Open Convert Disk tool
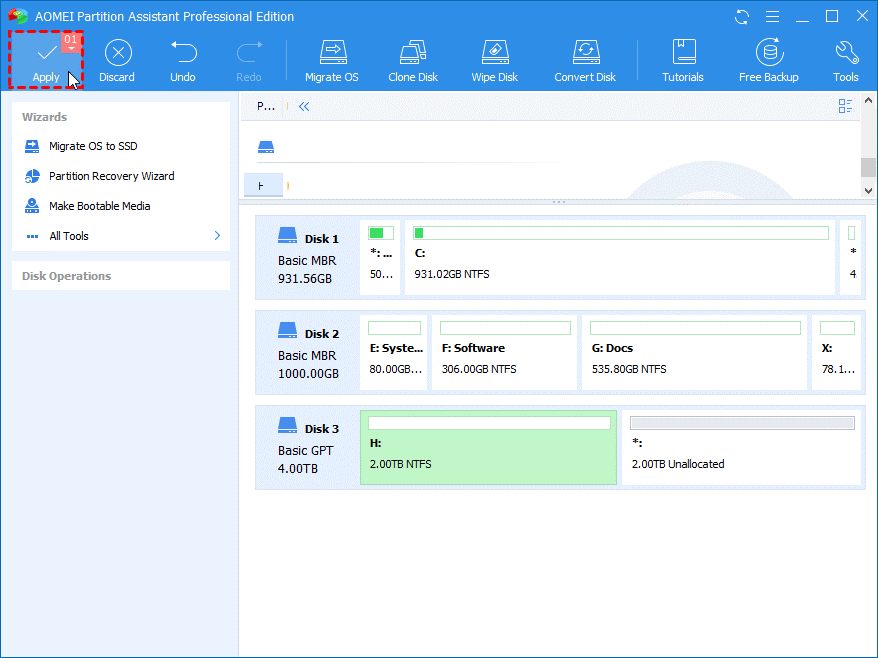 click(x=585, y=60)
